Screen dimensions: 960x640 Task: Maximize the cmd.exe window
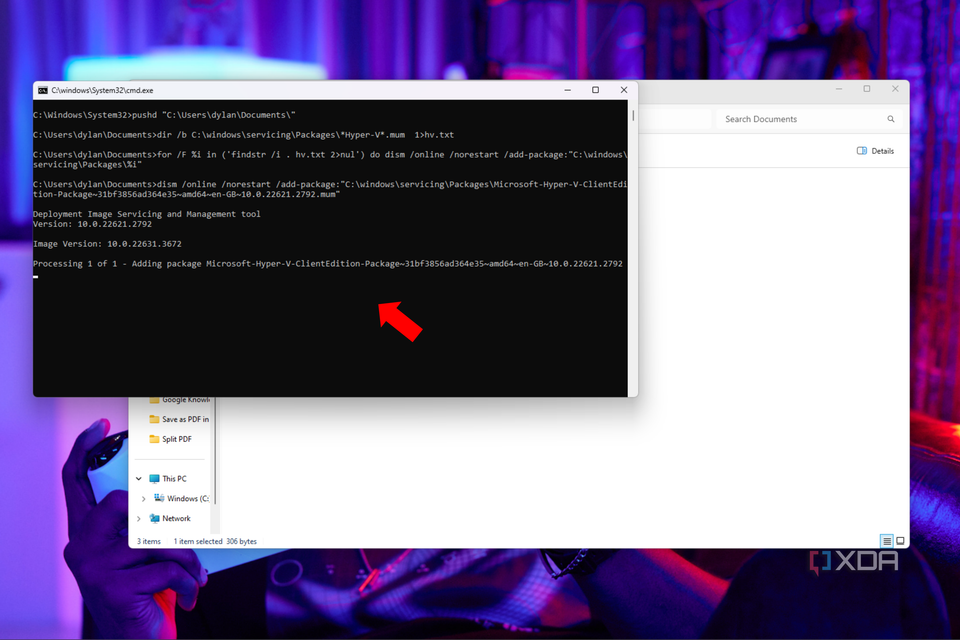(595, 90)
